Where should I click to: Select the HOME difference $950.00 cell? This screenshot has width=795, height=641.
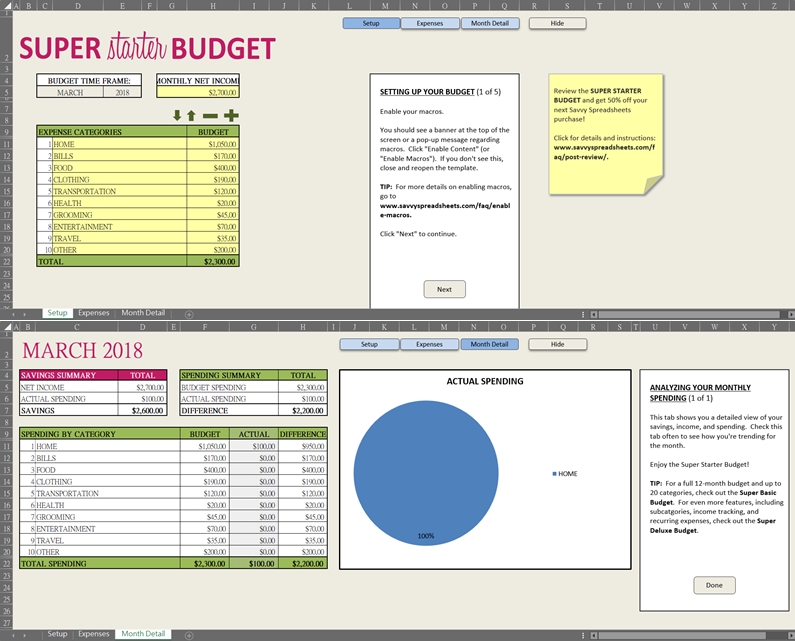tap(303, 446)
